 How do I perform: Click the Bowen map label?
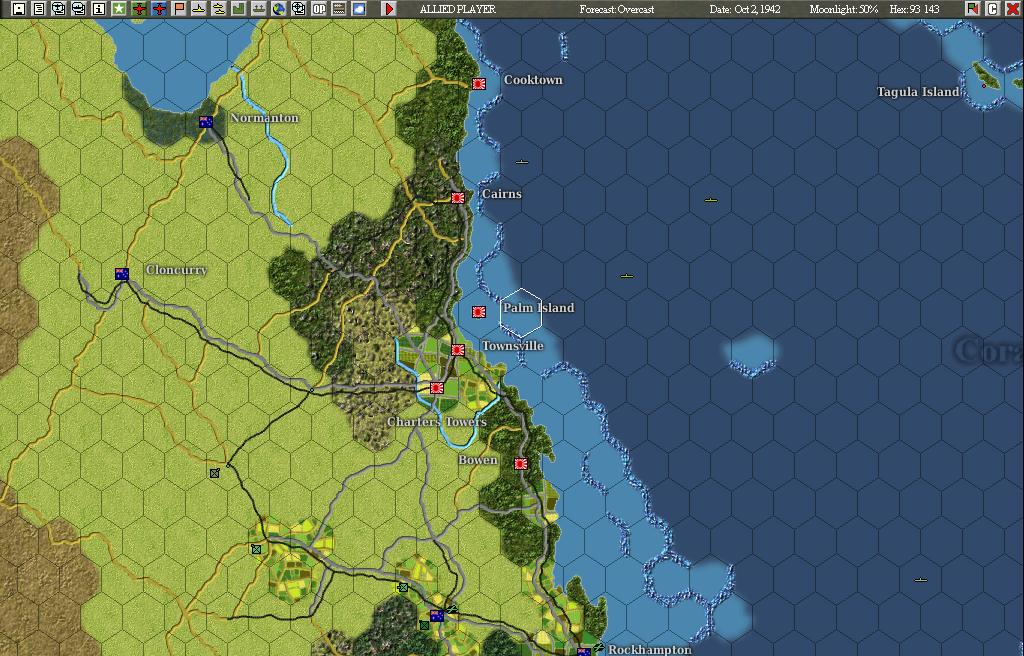tap(478, 460)
